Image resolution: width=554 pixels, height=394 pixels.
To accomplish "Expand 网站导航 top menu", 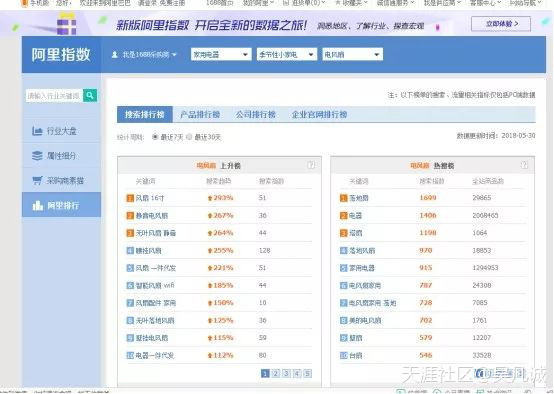I will click(x=526, y=3).
